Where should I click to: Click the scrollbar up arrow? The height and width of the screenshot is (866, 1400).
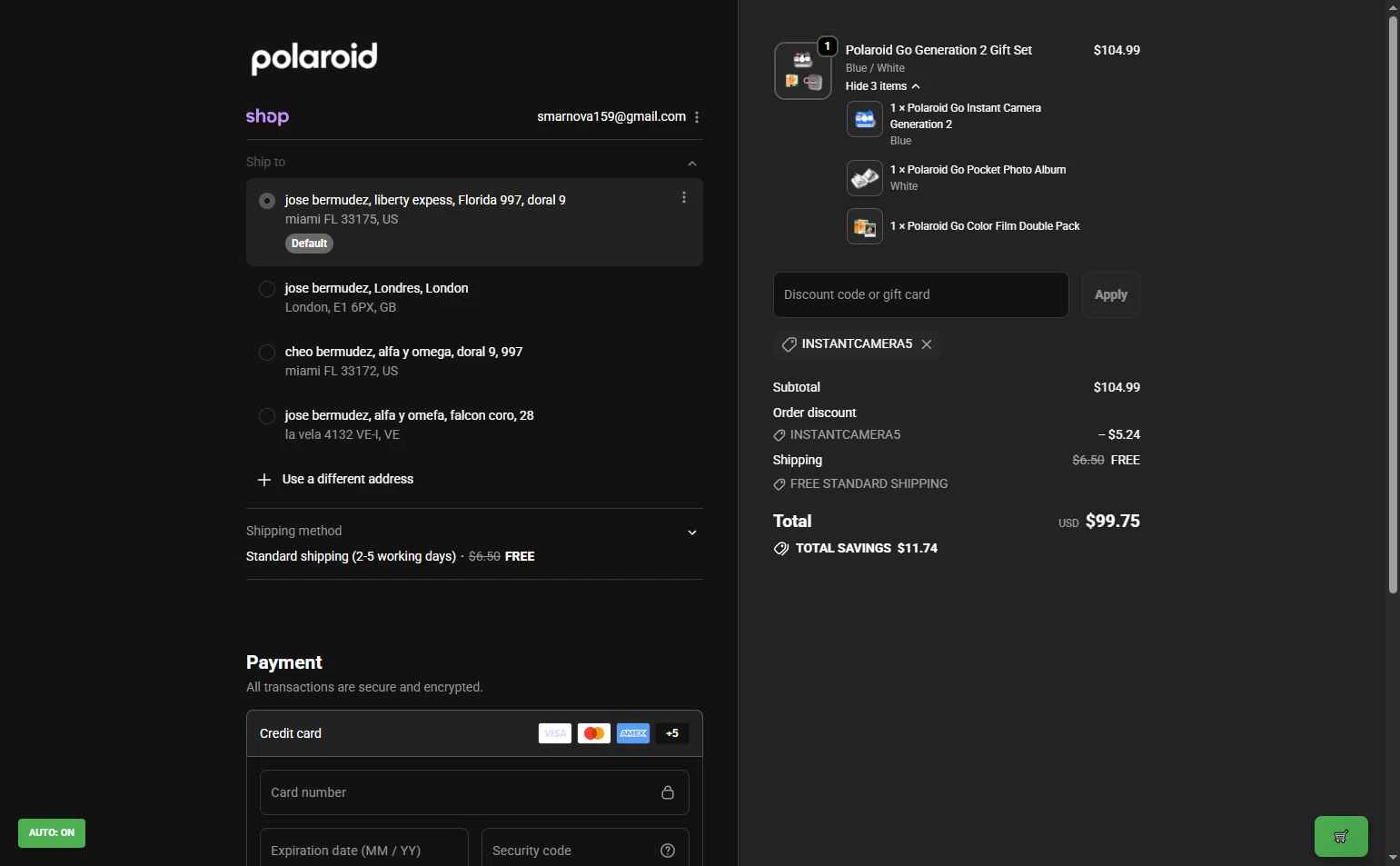[1393, 7]
